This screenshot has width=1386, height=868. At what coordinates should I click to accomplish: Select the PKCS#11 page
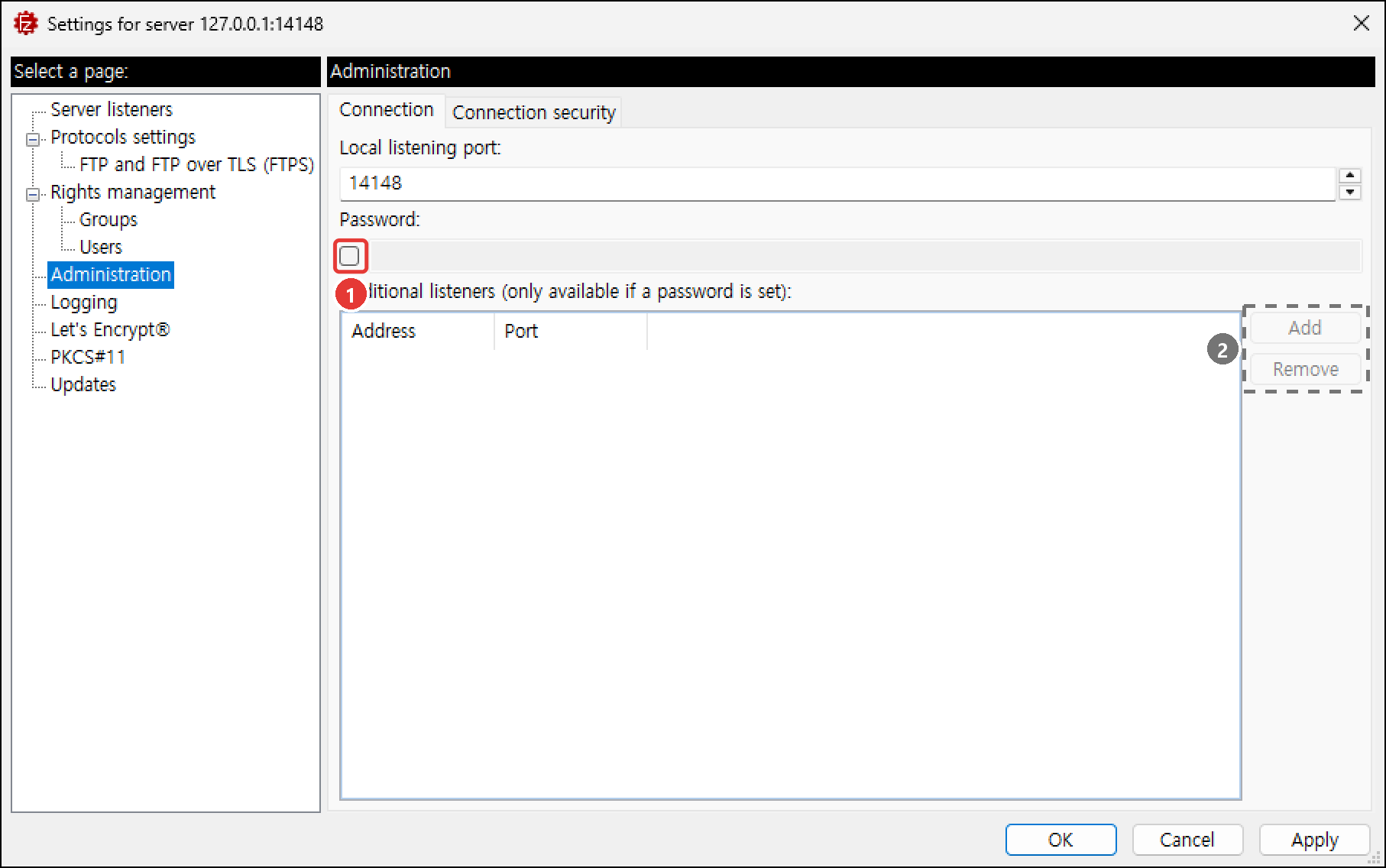pyautogui.click(x=88, y=358)
